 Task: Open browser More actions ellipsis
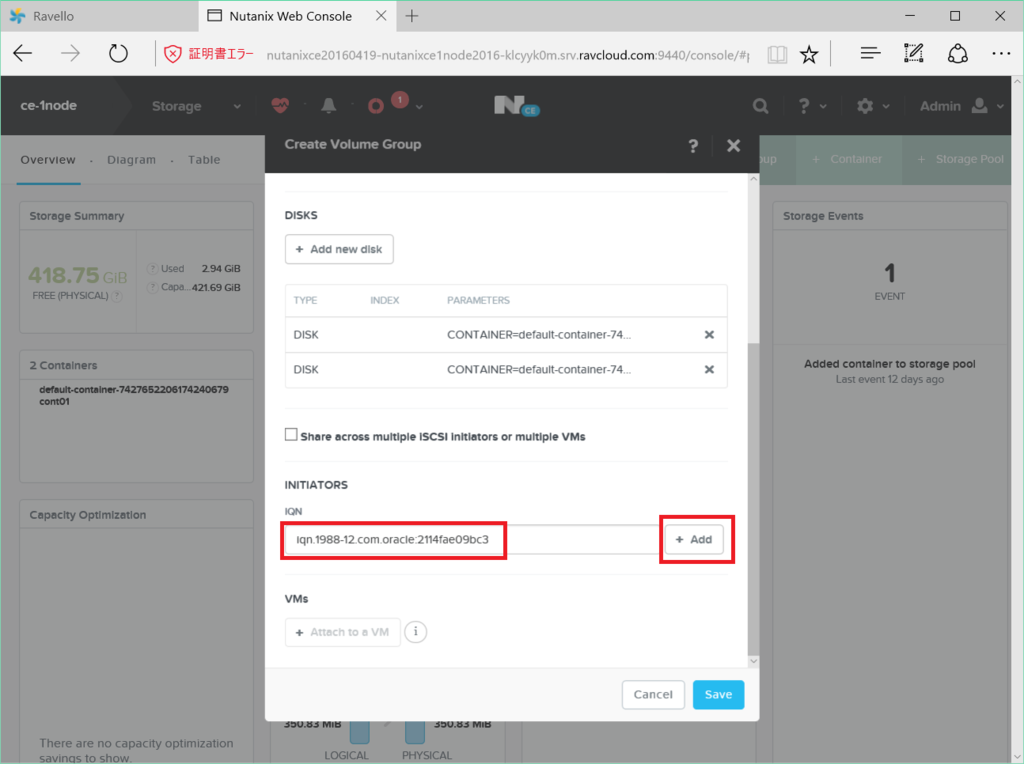1001,54
